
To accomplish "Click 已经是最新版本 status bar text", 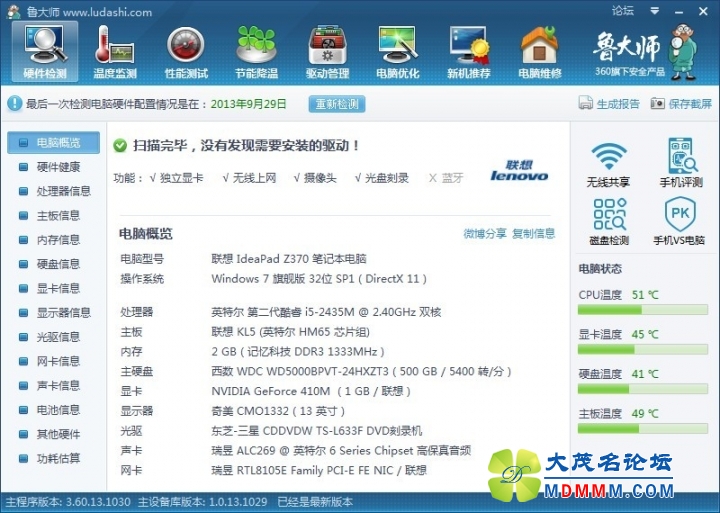I will coord(315,502).
